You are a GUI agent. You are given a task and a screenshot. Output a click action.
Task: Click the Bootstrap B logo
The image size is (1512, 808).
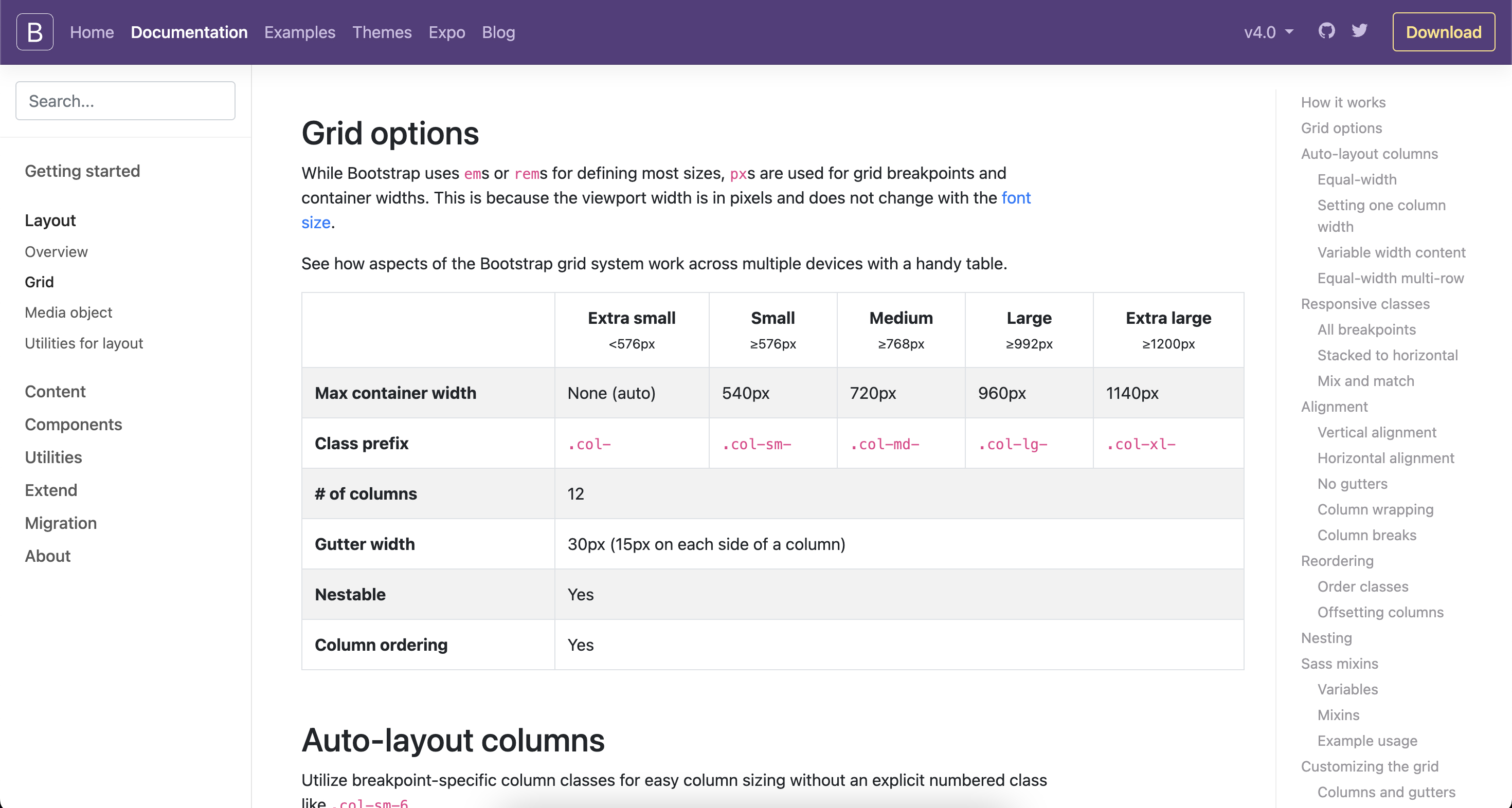click(x=34, y=32)
